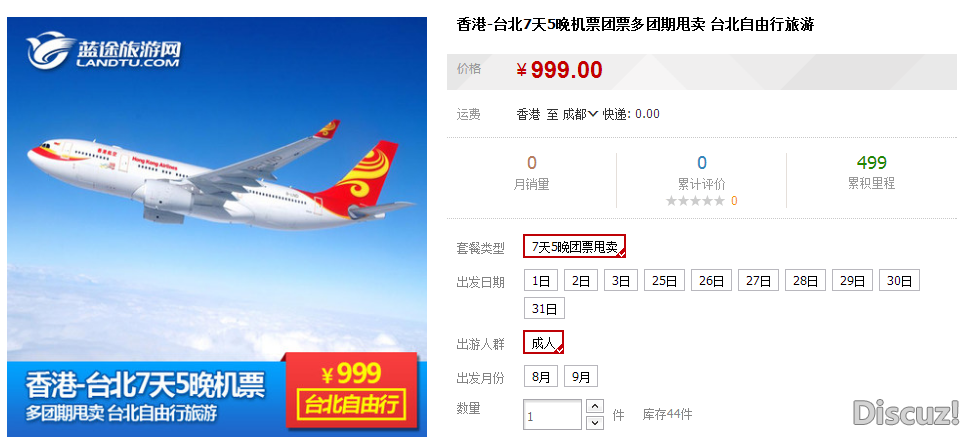The width and height of the screenshot is (976, 437).
Task: Select departure date 25日
Action: click(664, 281)
